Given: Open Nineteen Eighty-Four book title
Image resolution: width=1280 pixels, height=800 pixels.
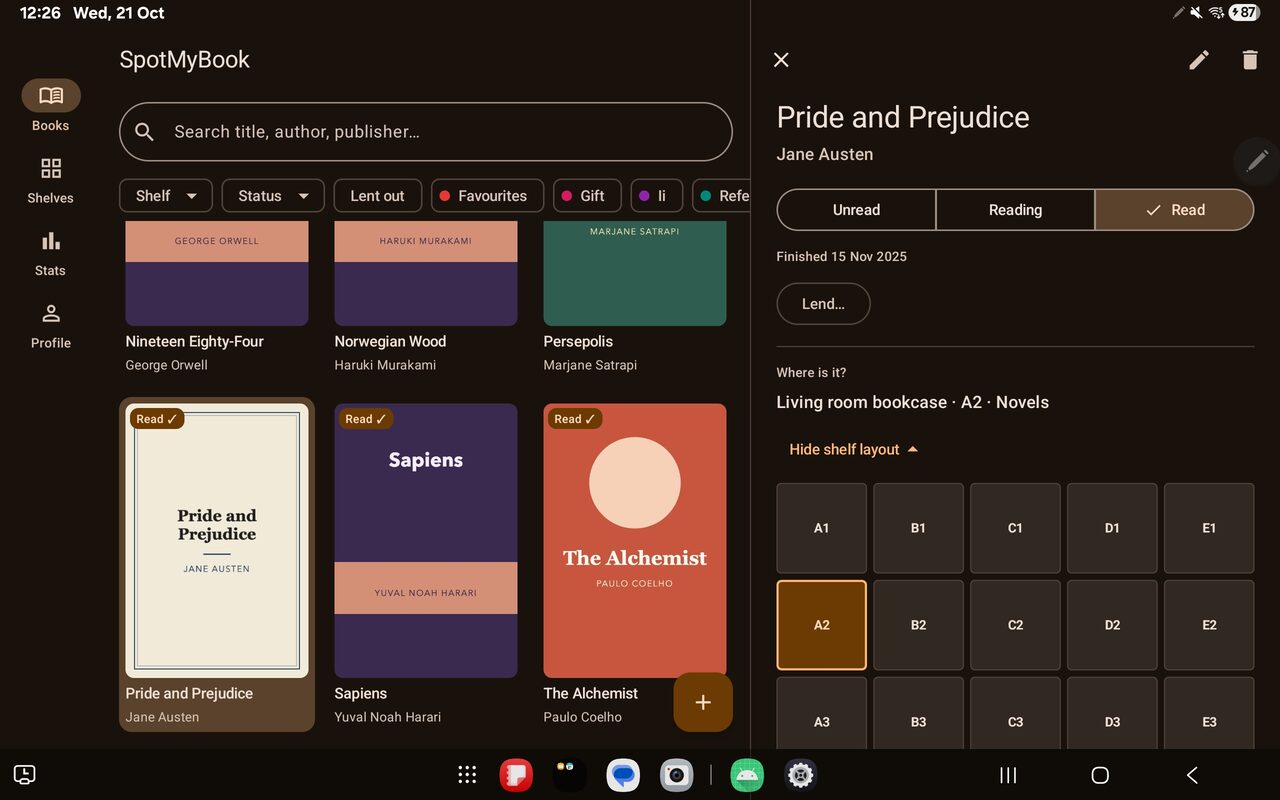Looking at the screenshot, I should (x=194, y=341).
